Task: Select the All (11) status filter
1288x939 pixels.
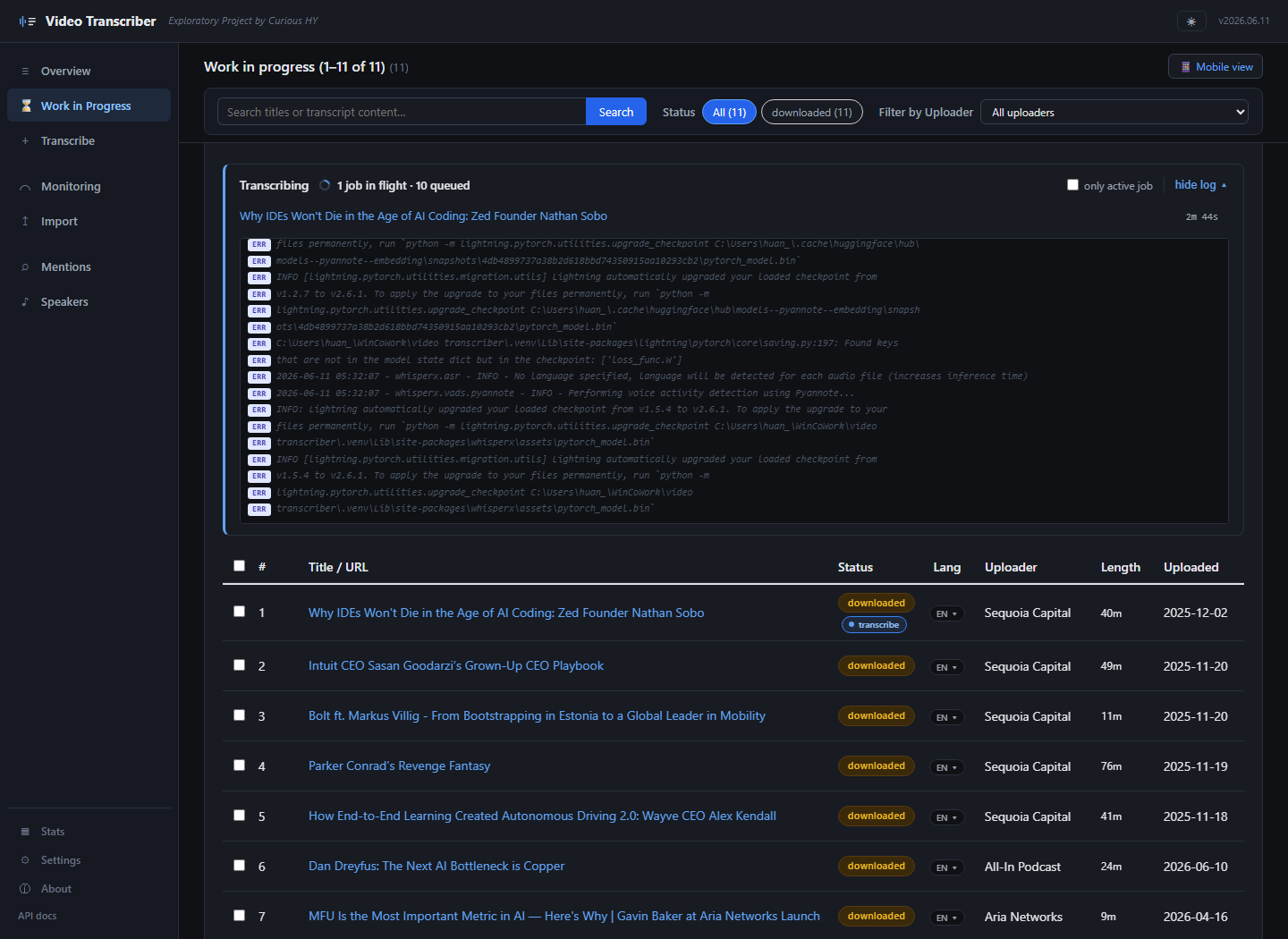Action: tap(730, 112)
